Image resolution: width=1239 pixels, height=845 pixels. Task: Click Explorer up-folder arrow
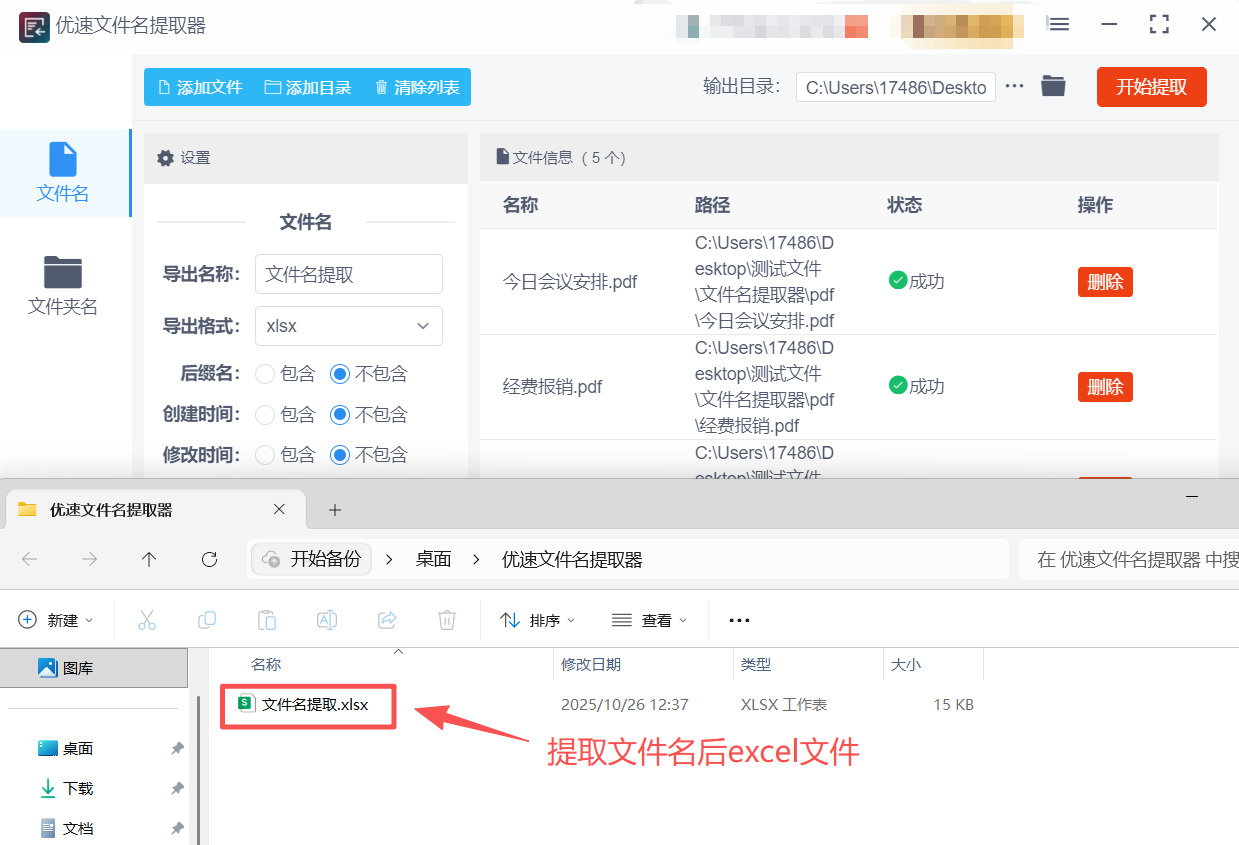point(149,559)
